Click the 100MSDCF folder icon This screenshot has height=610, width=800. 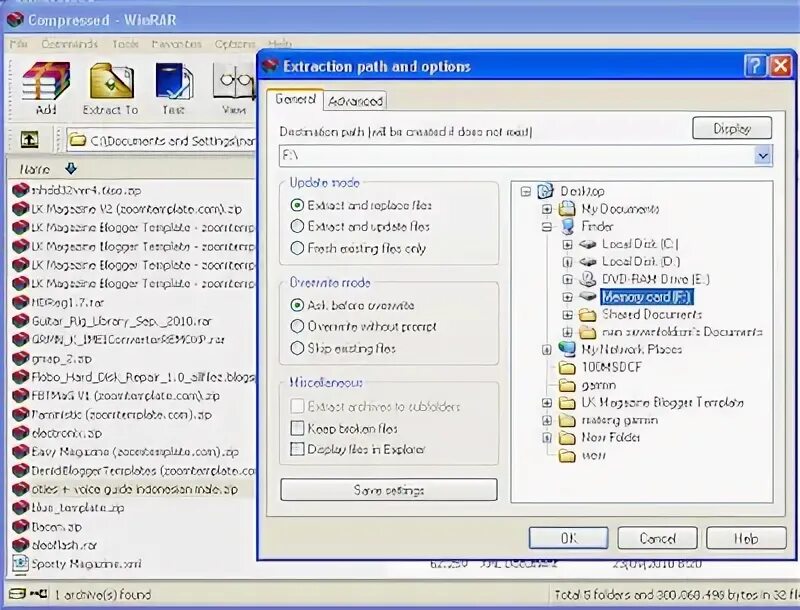pos(567,367)
